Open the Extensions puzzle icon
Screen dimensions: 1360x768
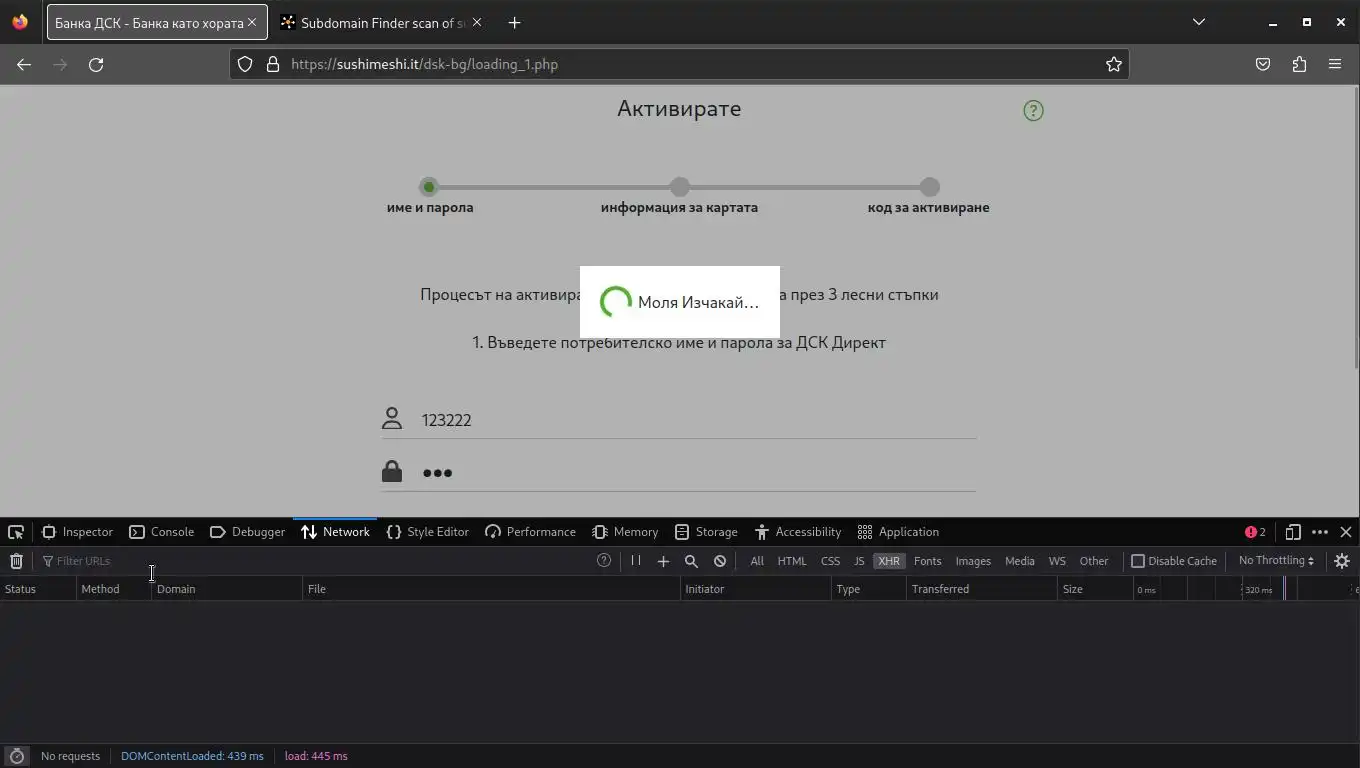coord(1299,64)
